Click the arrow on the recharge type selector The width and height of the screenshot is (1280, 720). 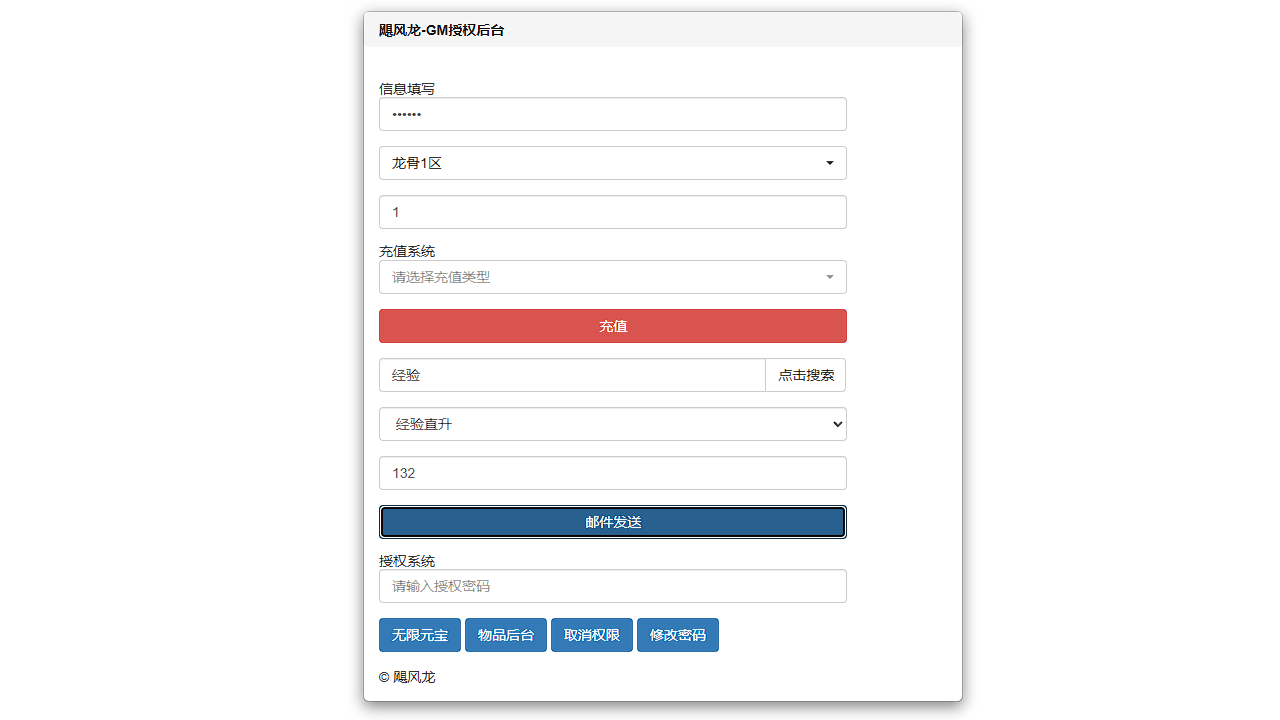(x=829, y=277)
